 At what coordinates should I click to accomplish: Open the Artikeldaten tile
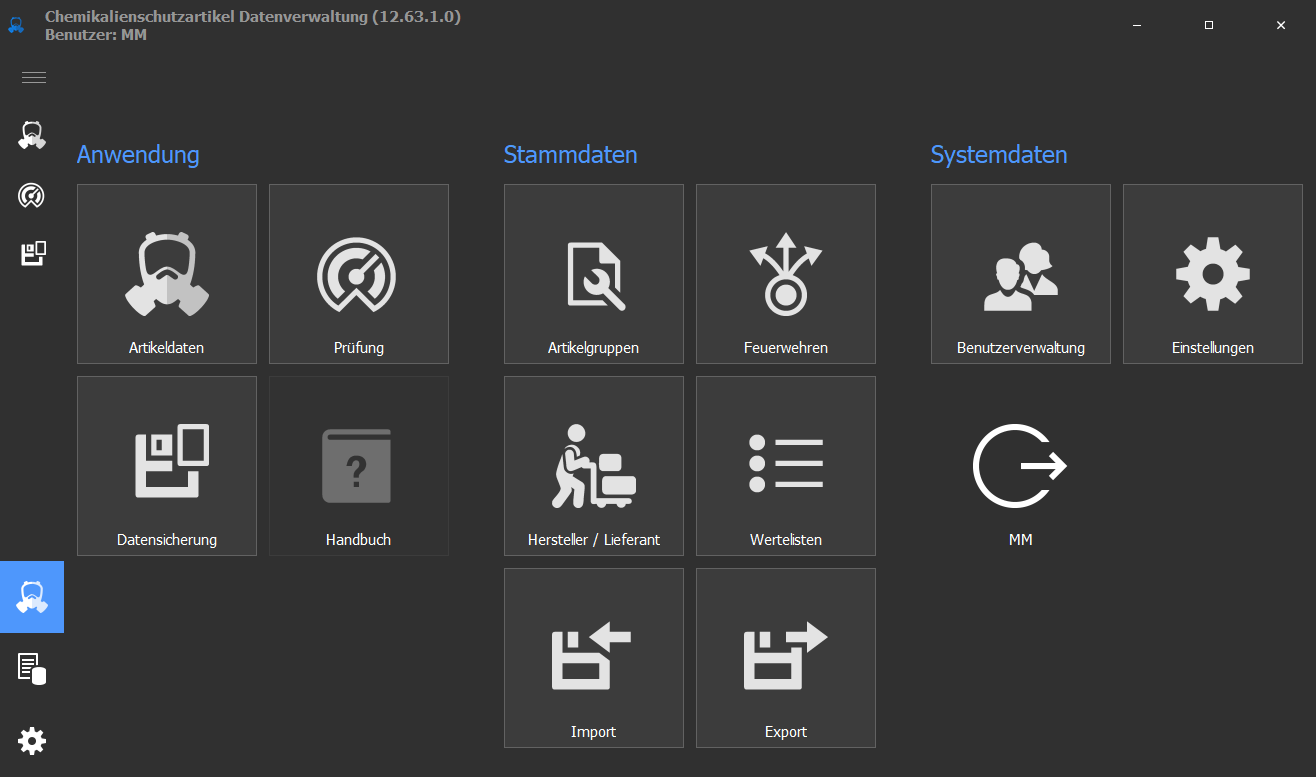(167, 274)
